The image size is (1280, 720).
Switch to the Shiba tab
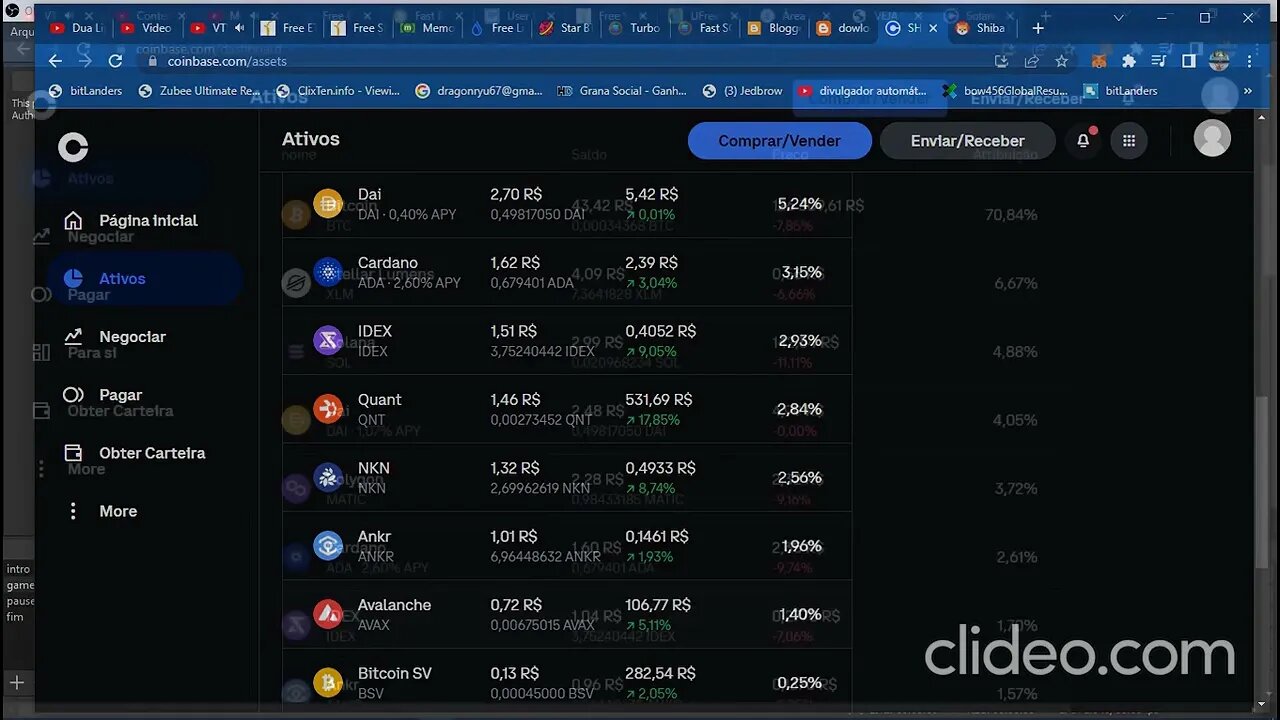coord(981,28)
